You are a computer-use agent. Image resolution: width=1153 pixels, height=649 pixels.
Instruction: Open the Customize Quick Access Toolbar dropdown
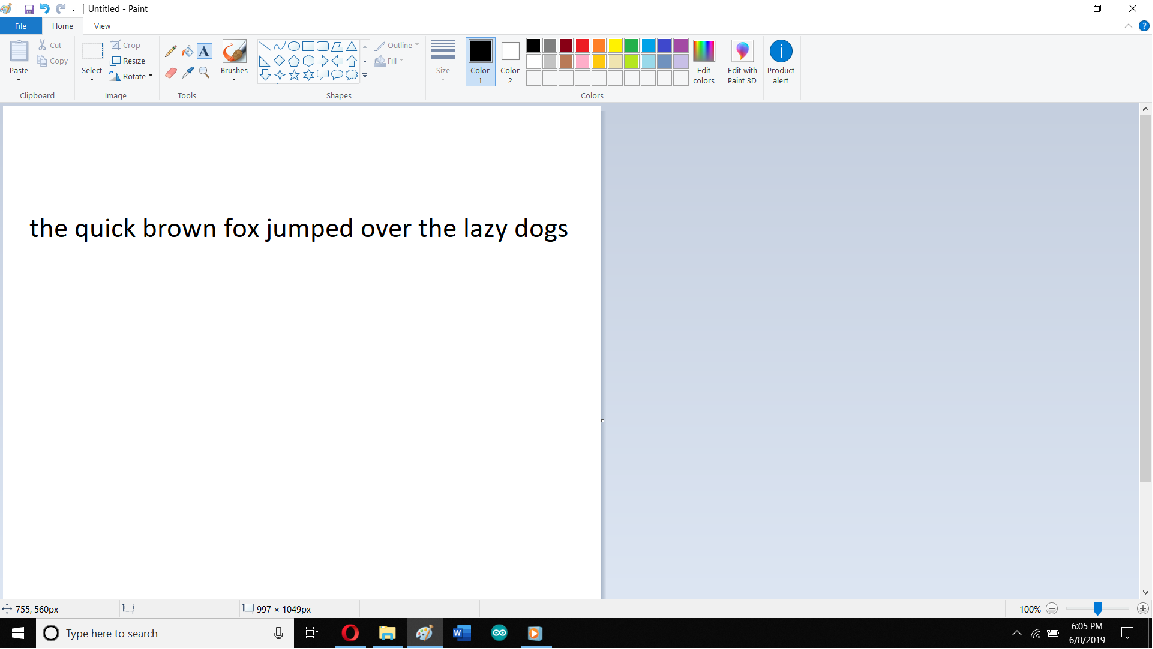pyautogui.click(x=74, y=10)
